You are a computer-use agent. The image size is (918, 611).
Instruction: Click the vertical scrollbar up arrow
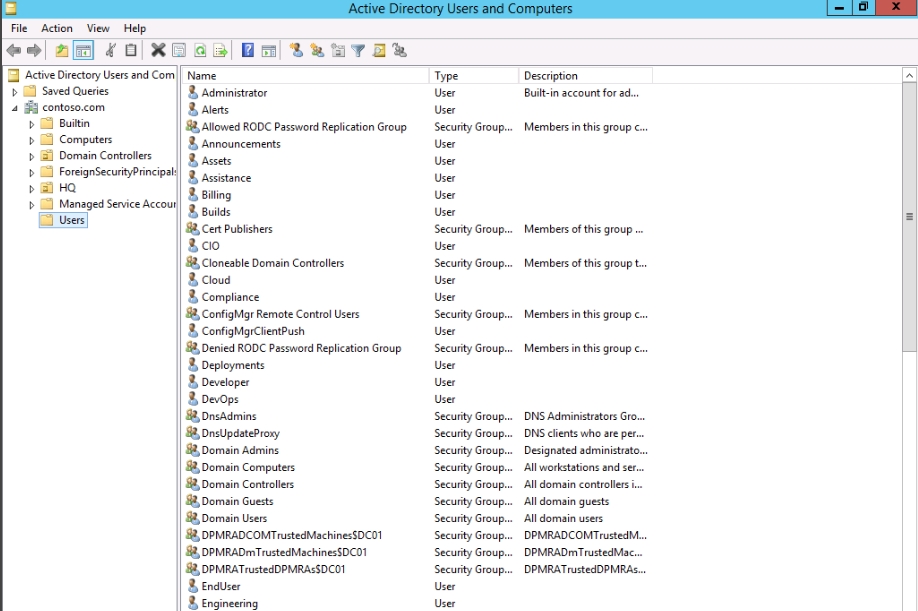(909, 75)
